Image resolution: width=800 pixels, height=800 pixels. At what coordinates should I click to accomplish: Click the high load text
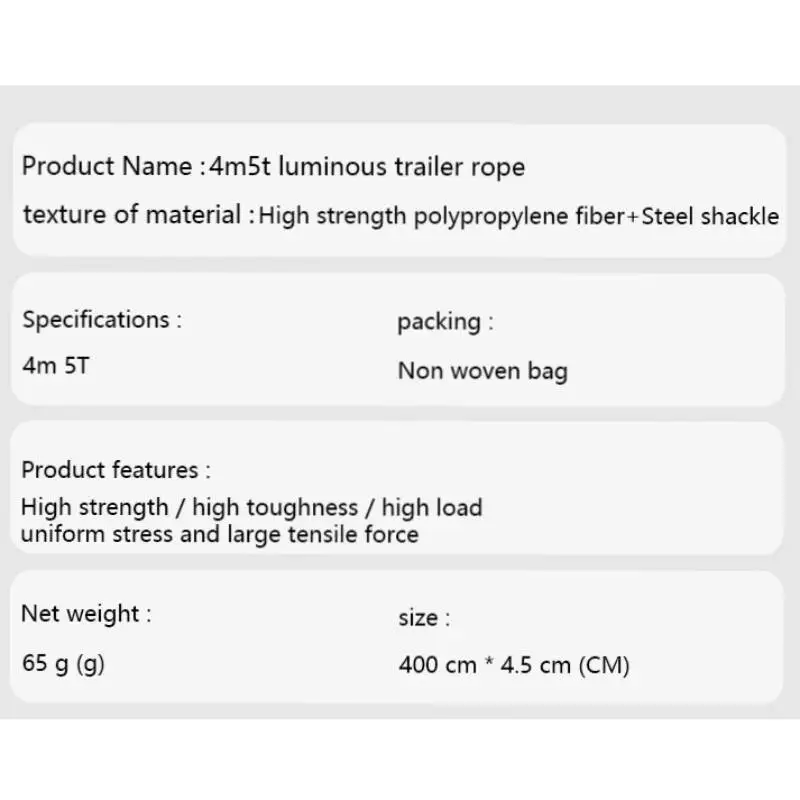point(432,508)
